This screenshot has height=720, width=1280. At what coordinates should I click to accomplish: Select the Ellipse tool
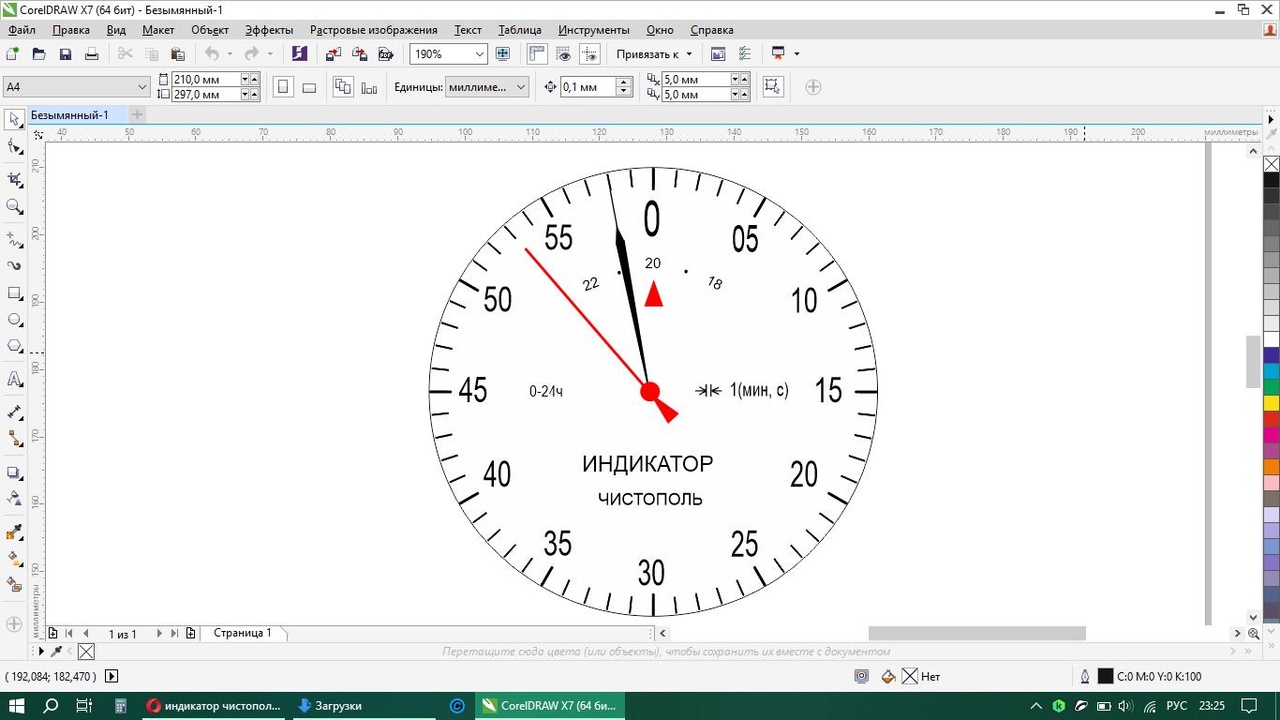coord(15,320)
